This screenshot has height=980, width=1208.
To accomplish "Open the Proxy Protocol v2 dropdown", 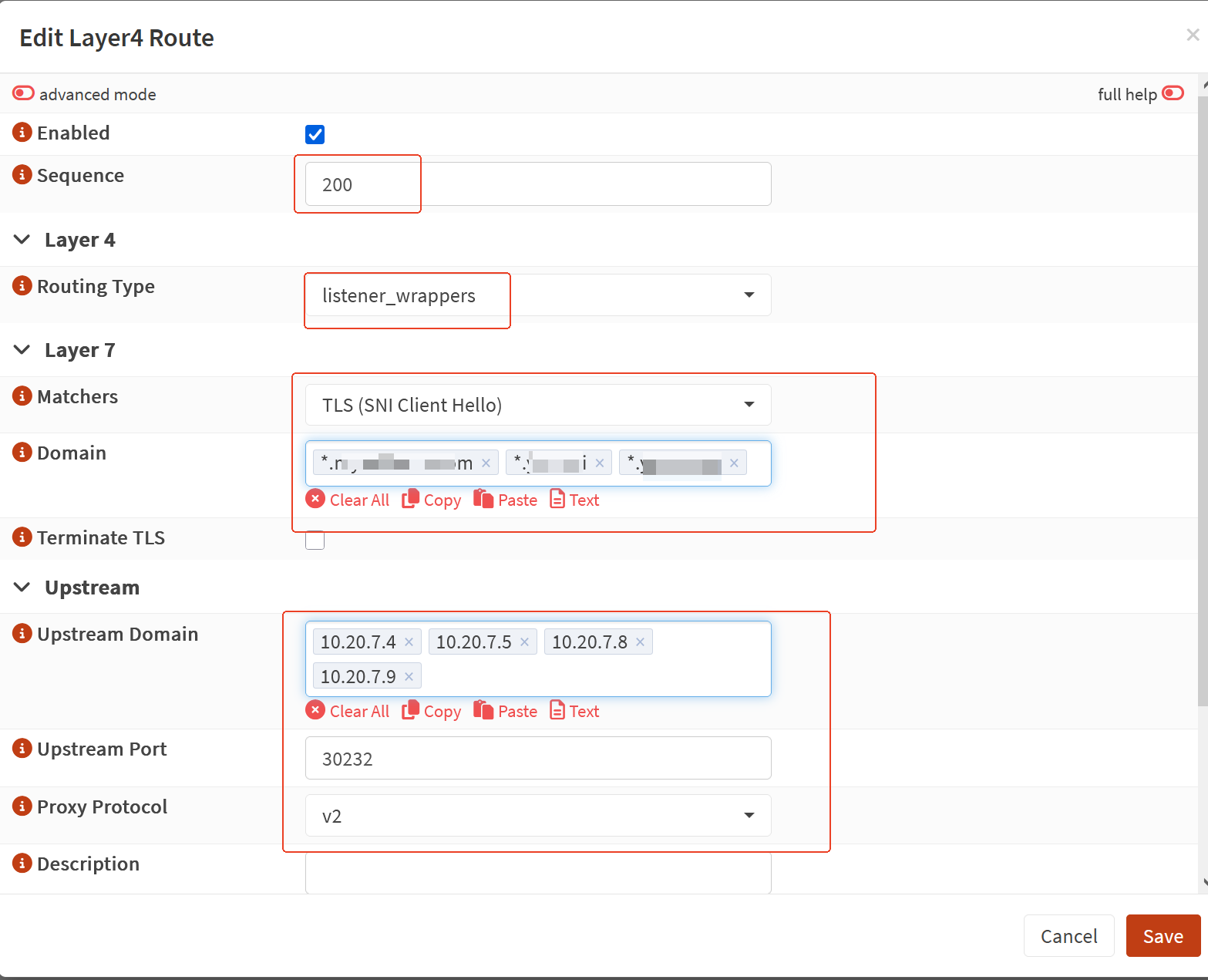I will click(x=537, y=816).
